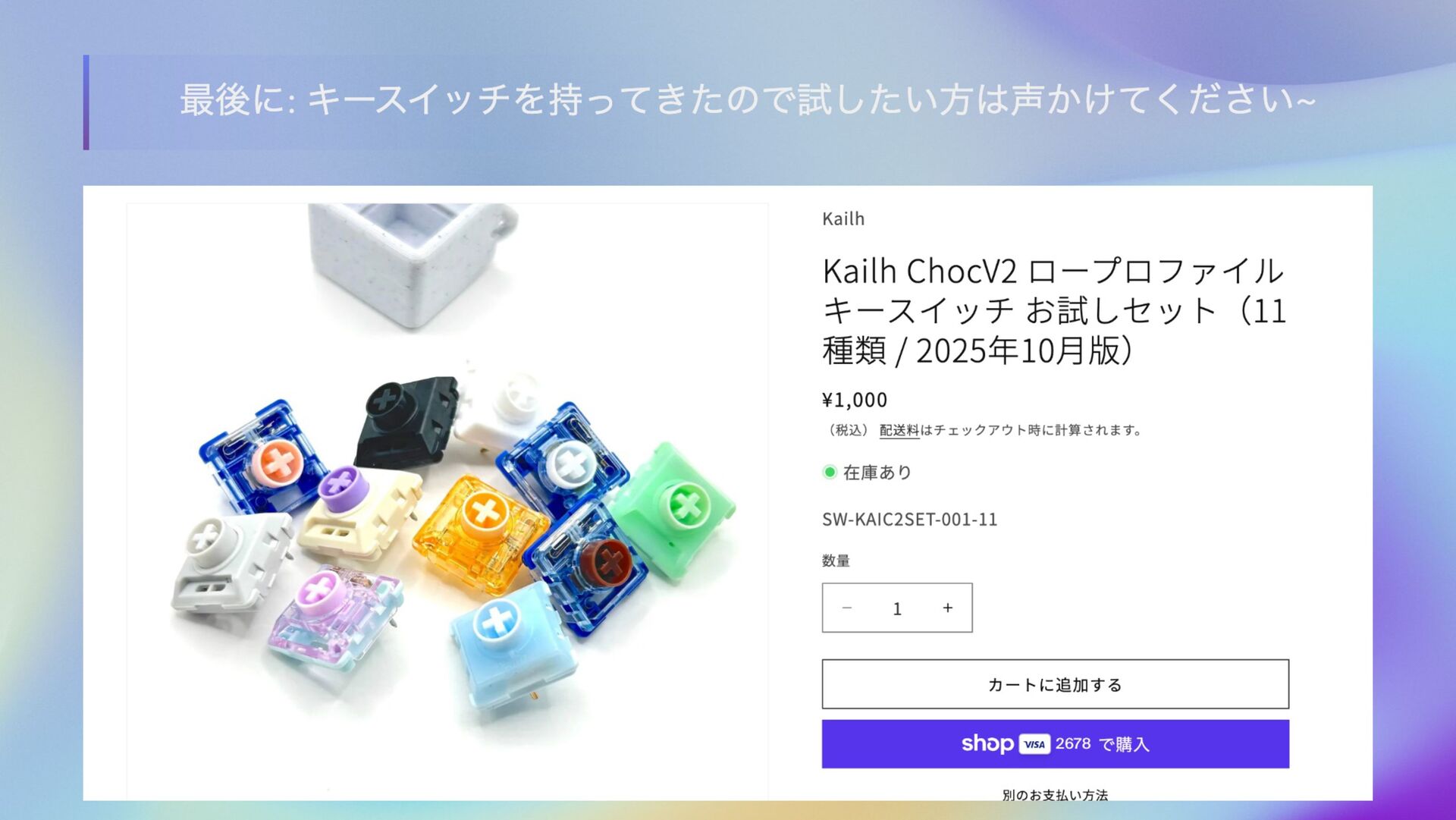Buy now with the purple Shop Pay button

click(x=1055, y=744)
